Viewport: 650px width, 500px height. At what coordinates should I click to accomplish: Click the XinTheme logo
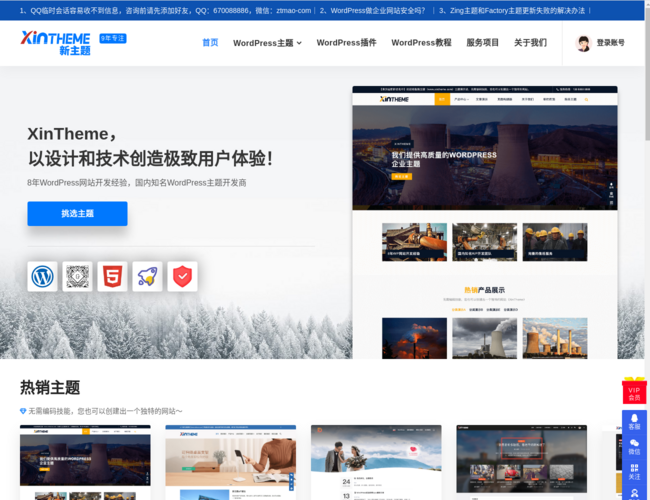56,43
